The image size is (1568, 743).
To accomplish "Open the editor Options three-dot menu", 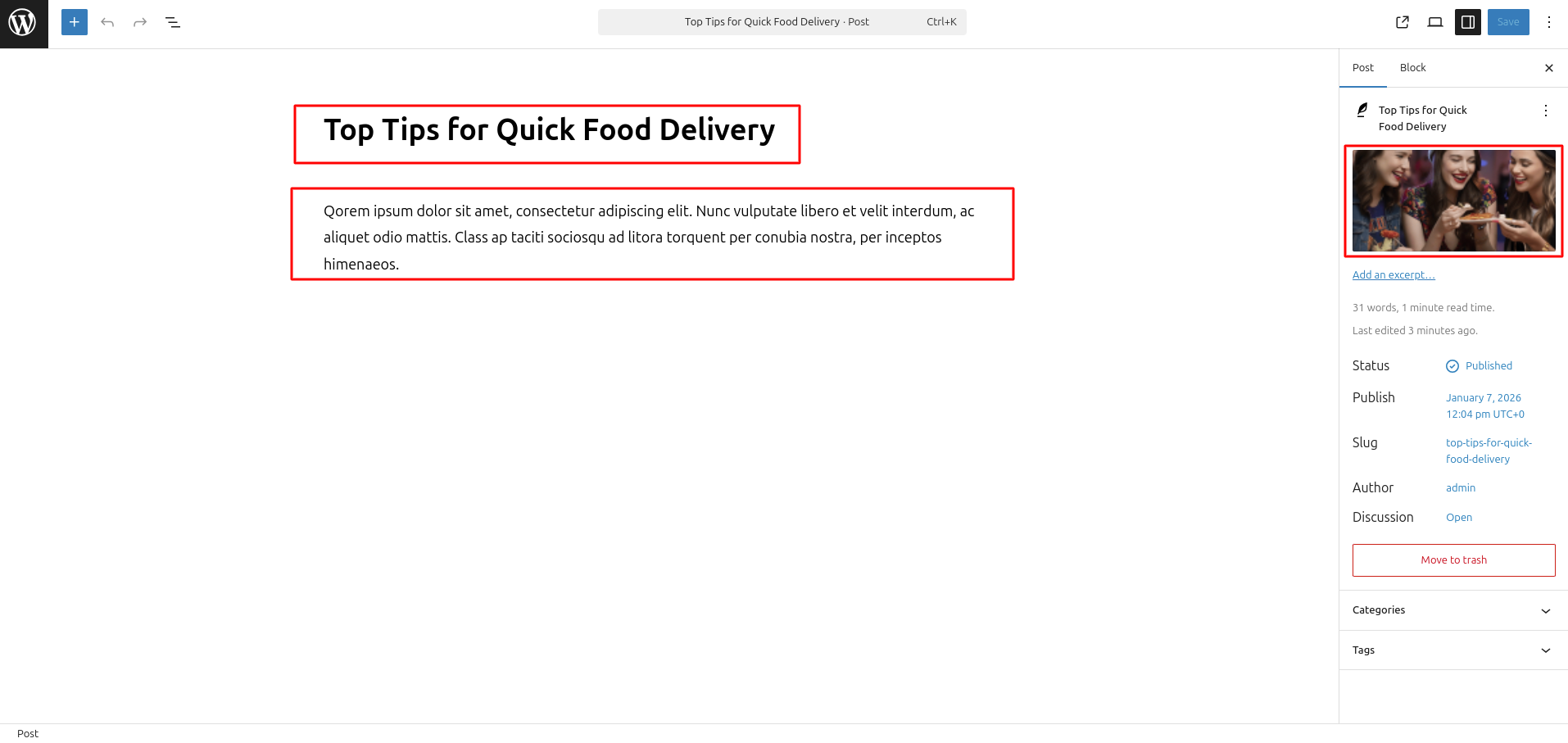I will (x=1548, y=22).
